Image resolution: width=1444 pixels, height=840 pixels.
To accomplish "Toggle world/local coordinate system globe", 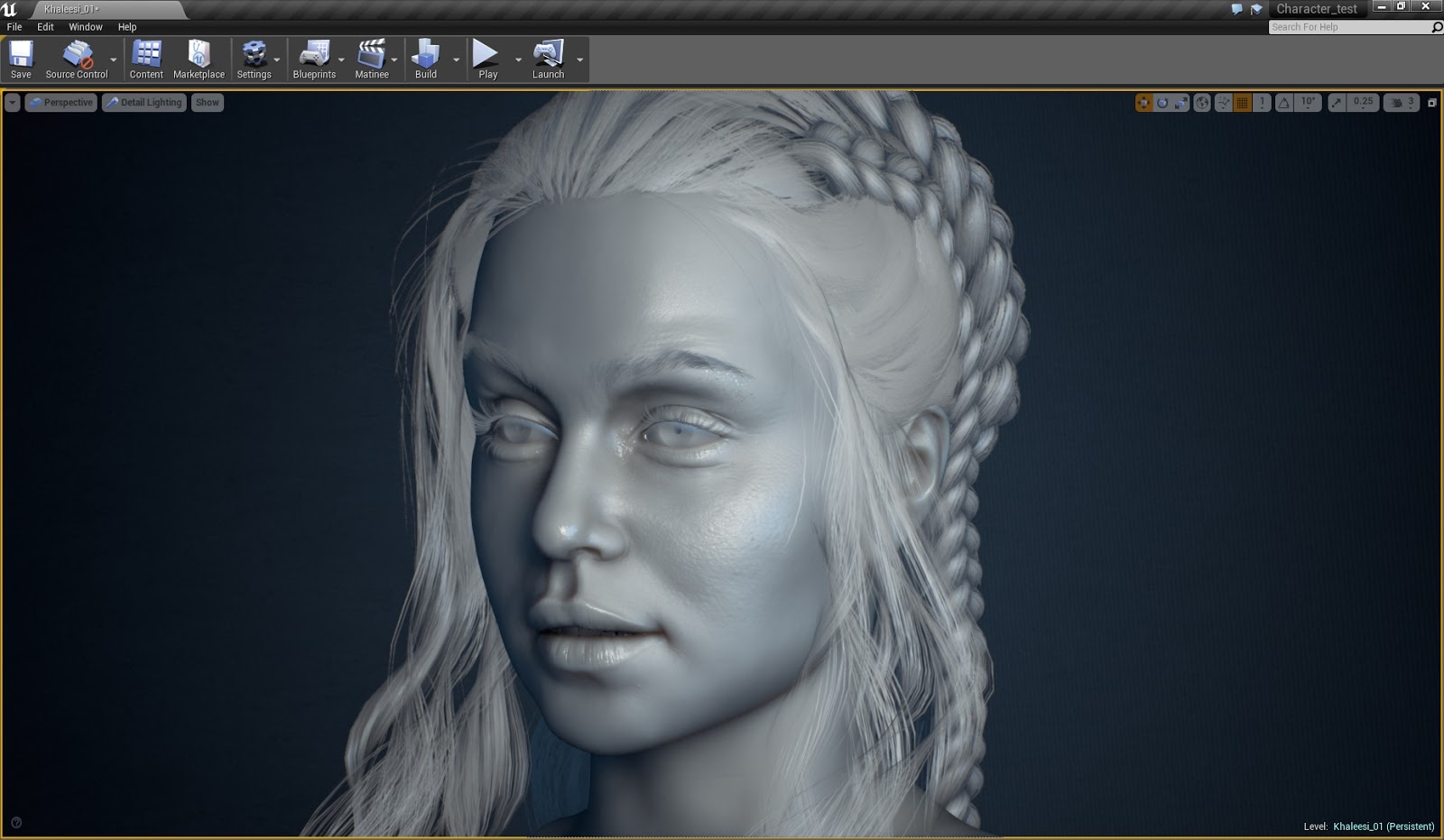I will (1202, 103).
